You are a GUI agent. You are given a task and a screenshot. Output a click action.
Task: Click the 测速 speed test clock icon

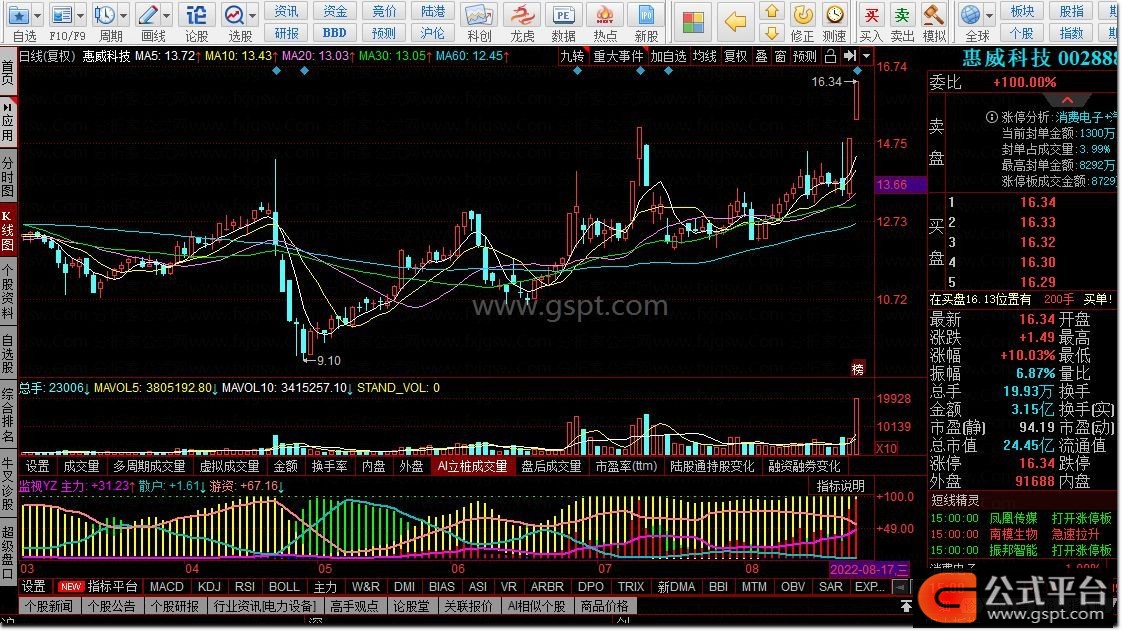[x=834, y=15]
